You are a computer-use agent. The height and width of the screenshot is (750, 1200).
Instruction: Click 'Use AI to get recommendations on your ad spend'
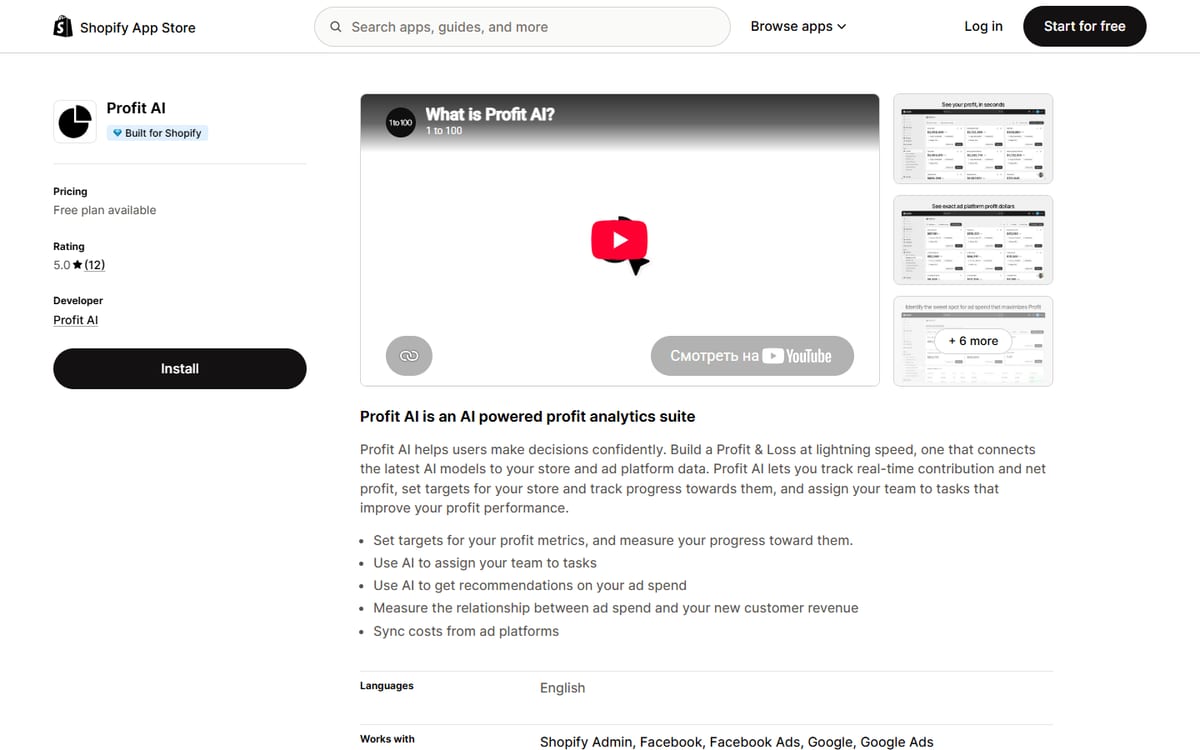click(x=530, y=586)
